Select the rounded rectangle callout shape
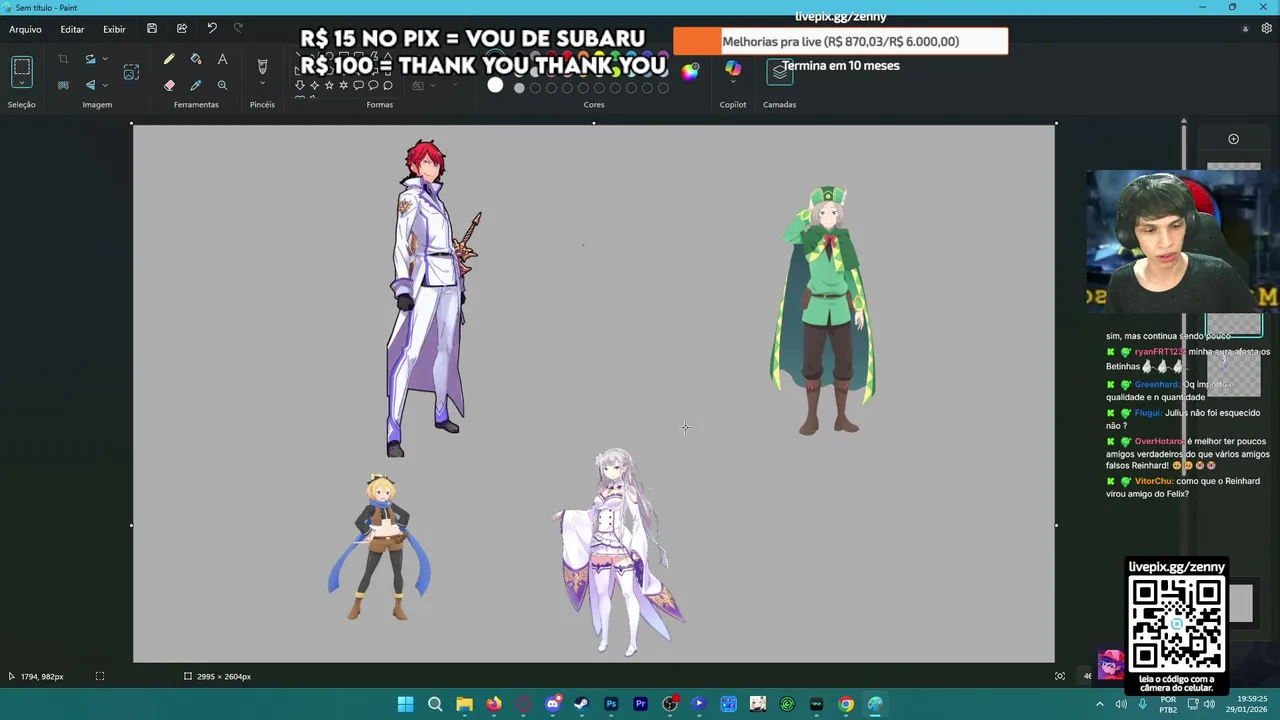The height and width of the screenshot is (720, 1280). (358, 86)
